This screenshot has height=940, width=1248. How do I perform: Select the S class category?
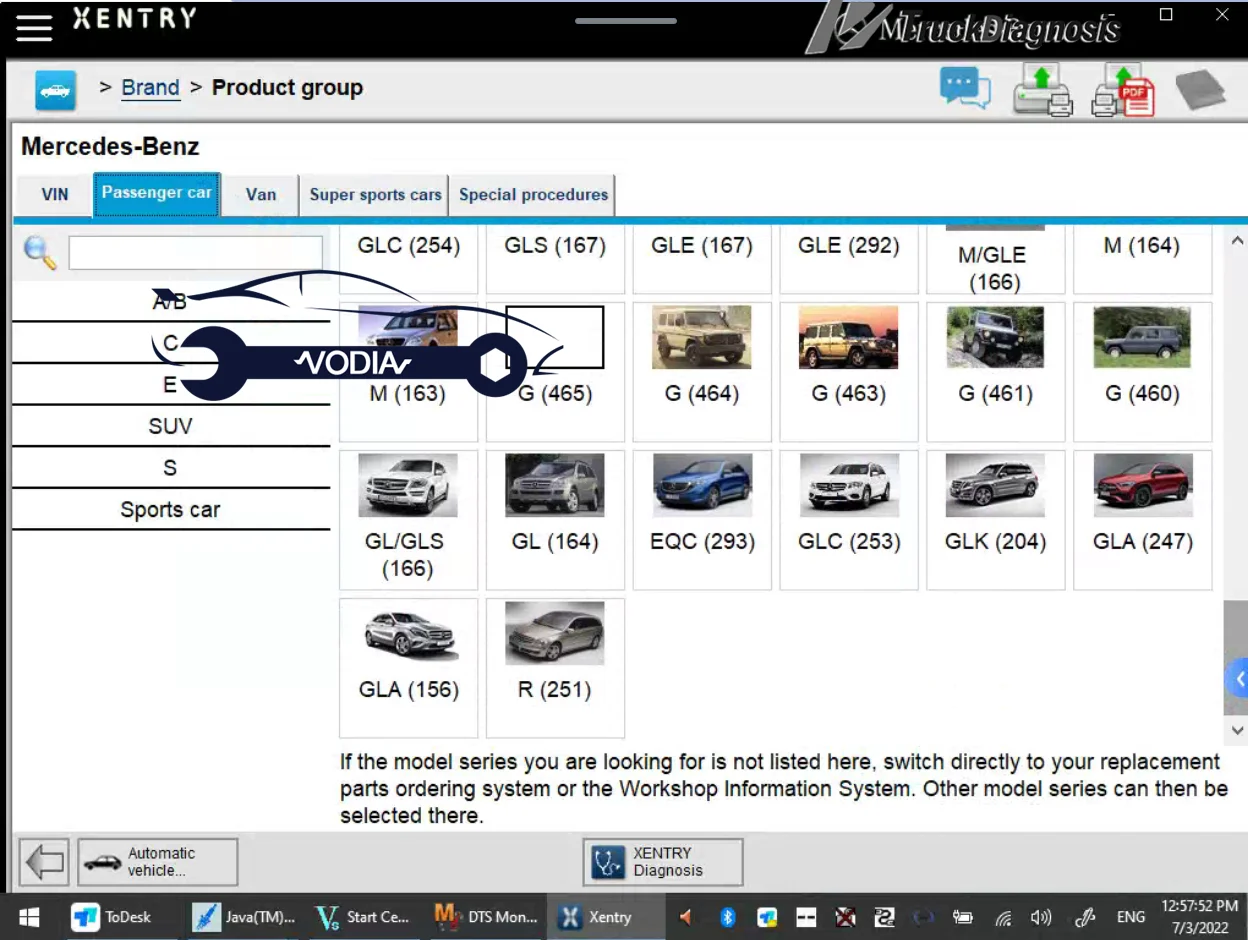(170, 468)
